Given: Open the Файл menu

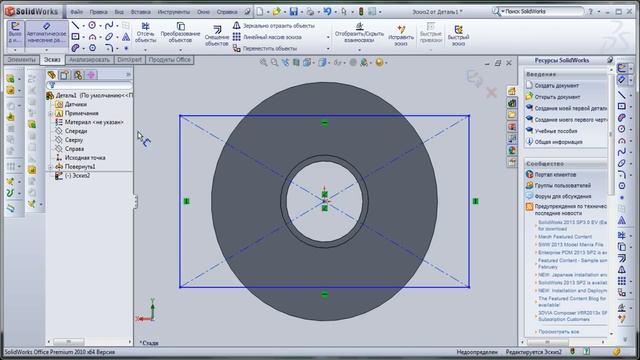Looking at the screenshot, I should (x=76, y=12).
